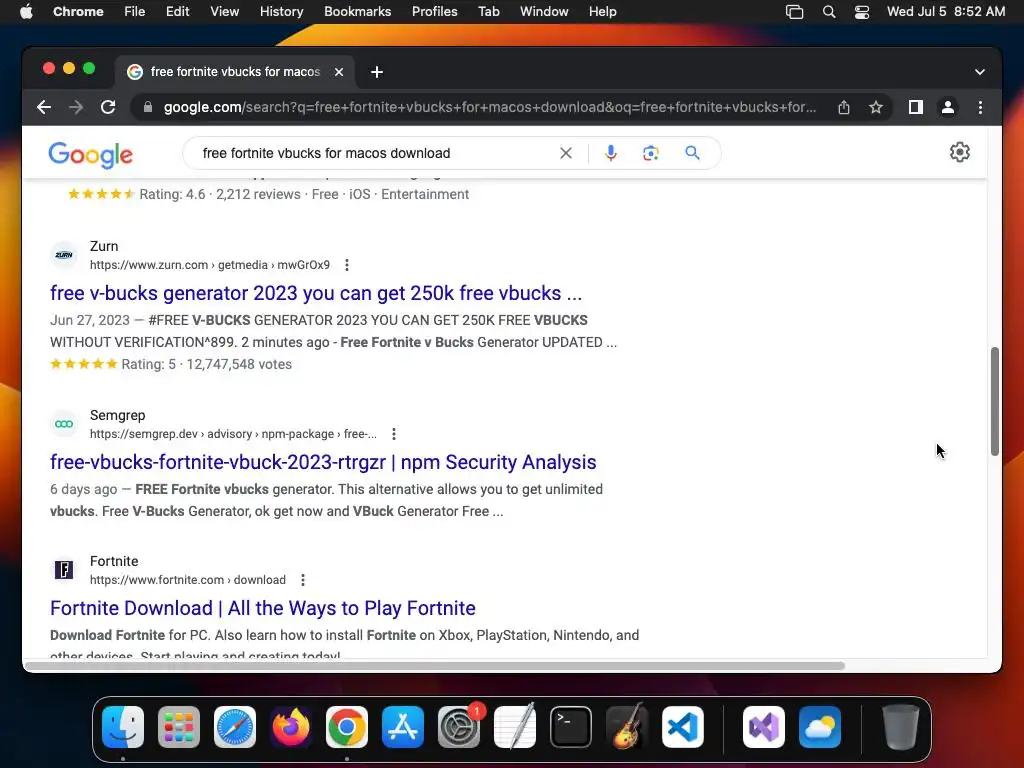Image resolution: width=1024 pixels, height=768 pixels.
Task: Clear the Google search box
Action: 566,153
